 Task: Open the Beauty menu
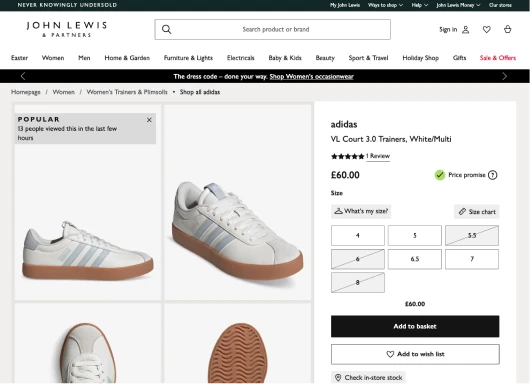tap(325, 58)
